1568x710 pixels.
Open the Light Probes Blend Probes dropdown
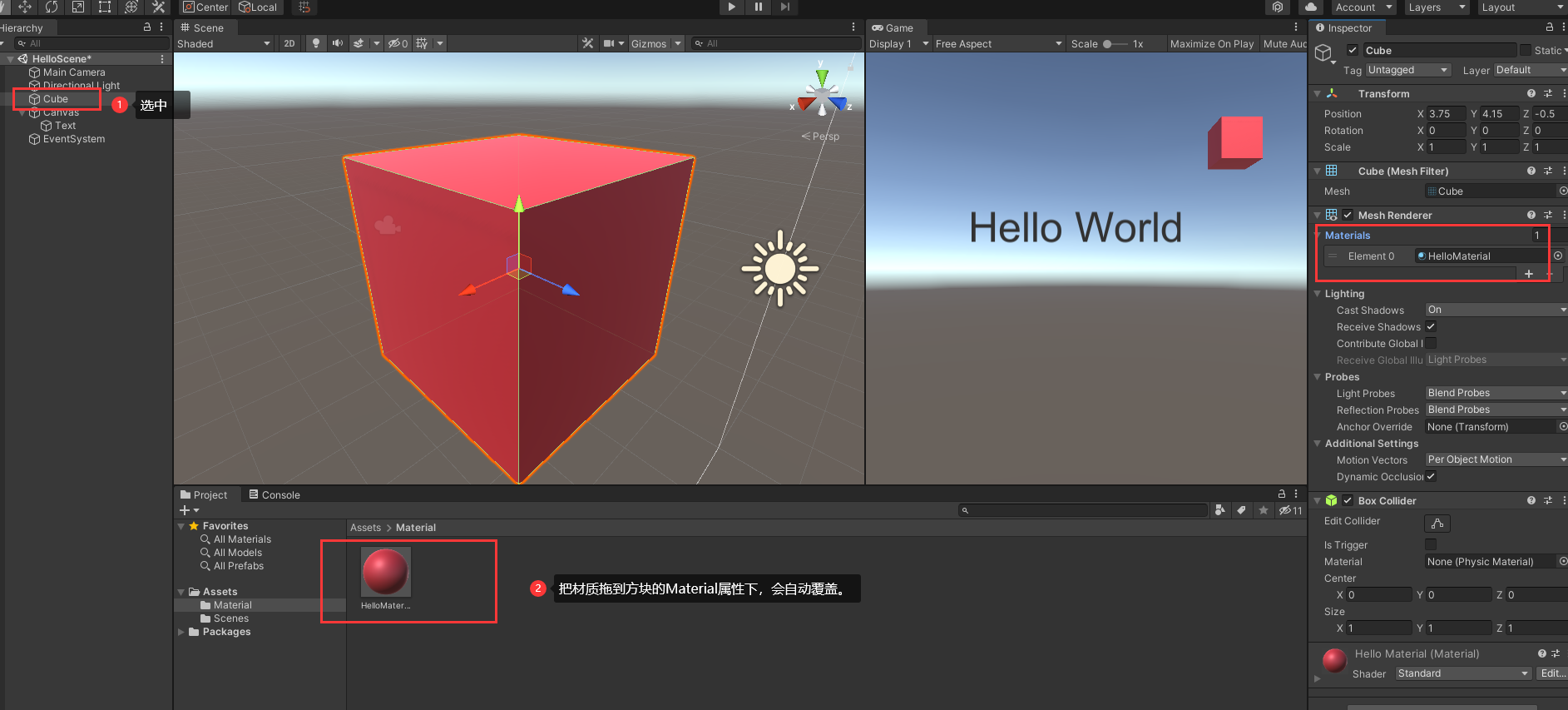tap(1496, 393)
